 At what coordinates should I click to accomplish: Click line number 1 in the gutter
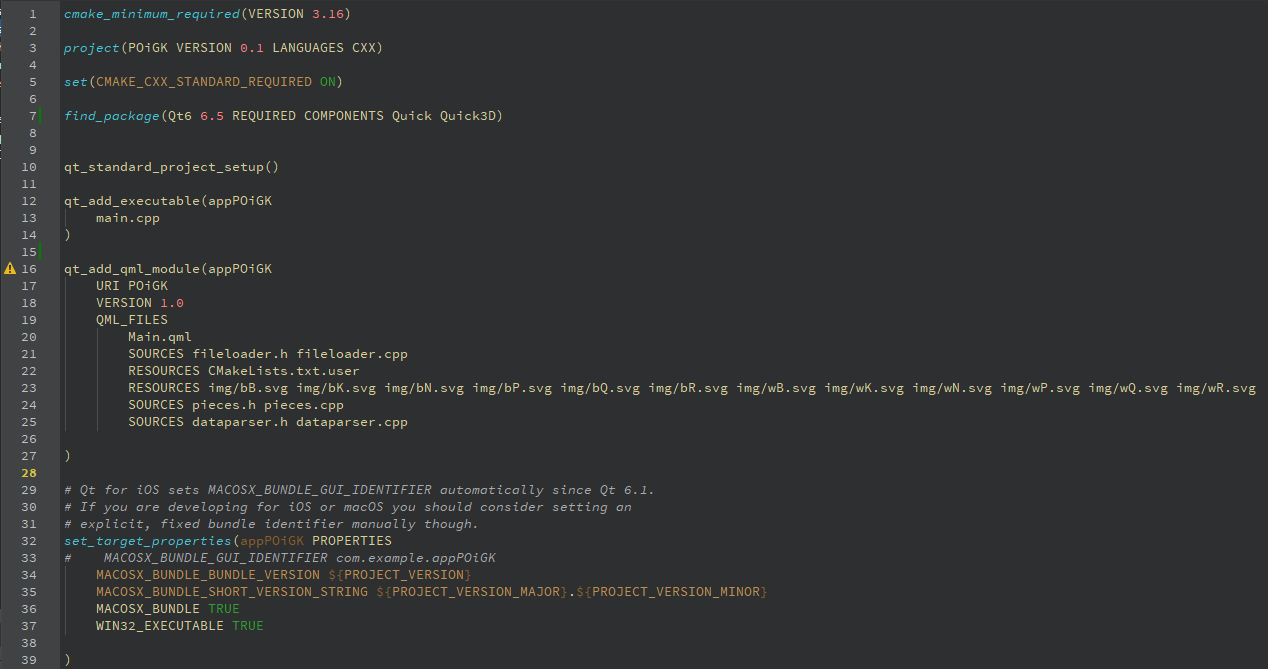pos(33,14)
